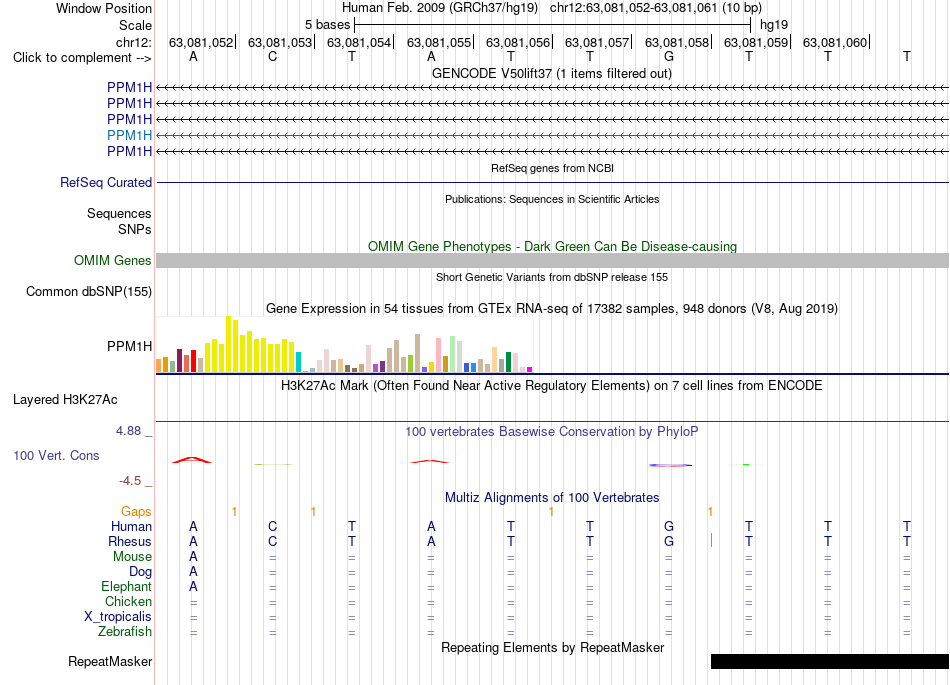Click the 'SNPs' track label
Screen dimensions: 950x685
[135, 230]
